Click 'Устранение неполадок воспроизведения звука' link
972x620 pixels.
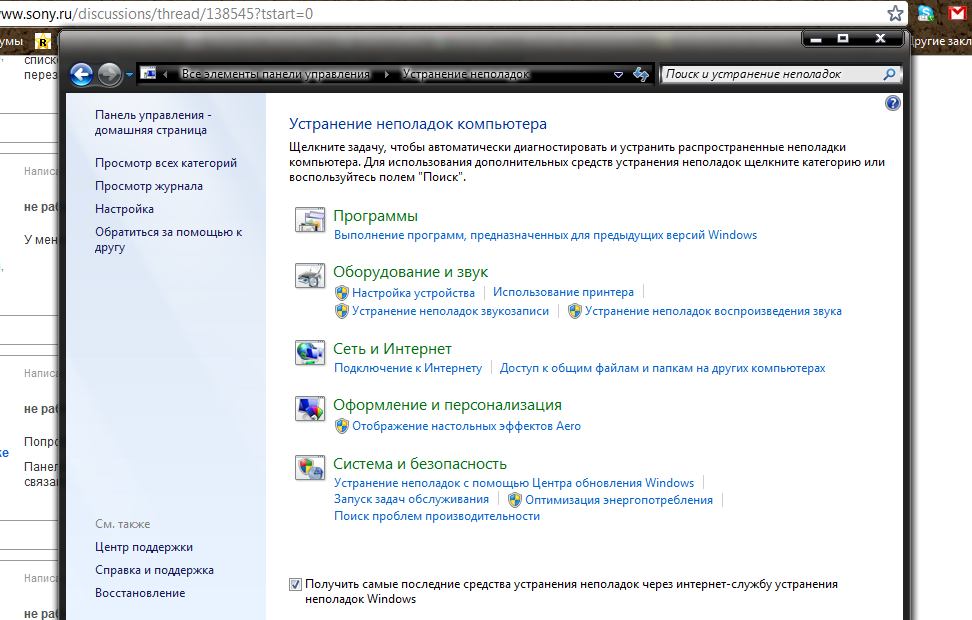pos(713,311)
